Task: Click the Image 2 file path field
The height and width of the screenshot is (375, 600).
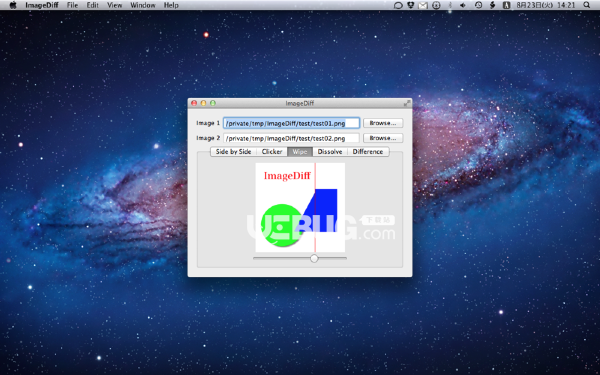Action: tap(292, 138)
